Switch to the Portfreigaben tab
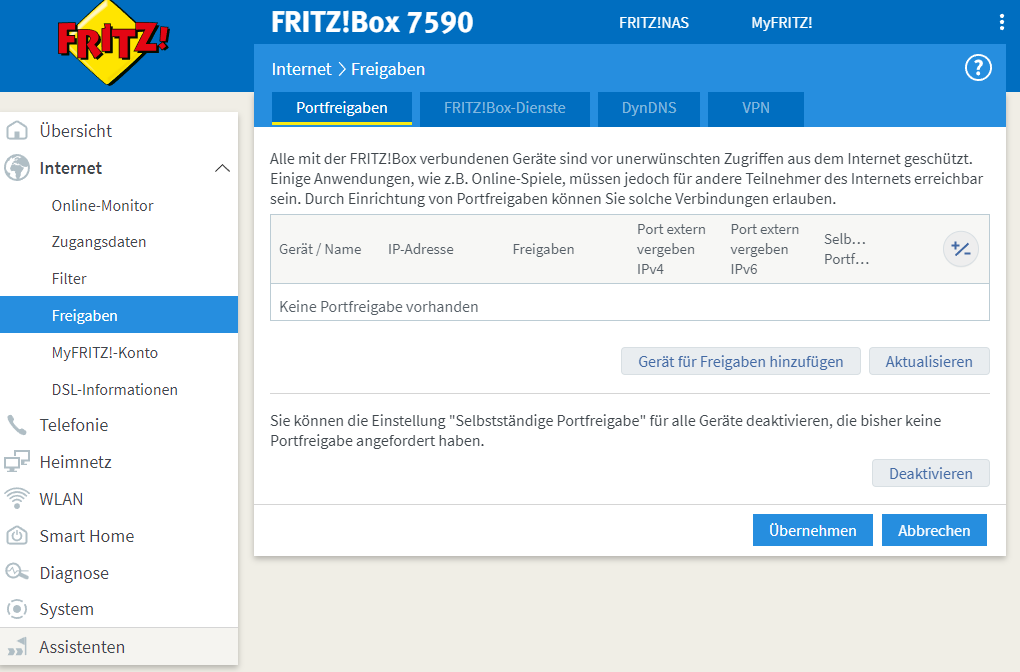 342,108
